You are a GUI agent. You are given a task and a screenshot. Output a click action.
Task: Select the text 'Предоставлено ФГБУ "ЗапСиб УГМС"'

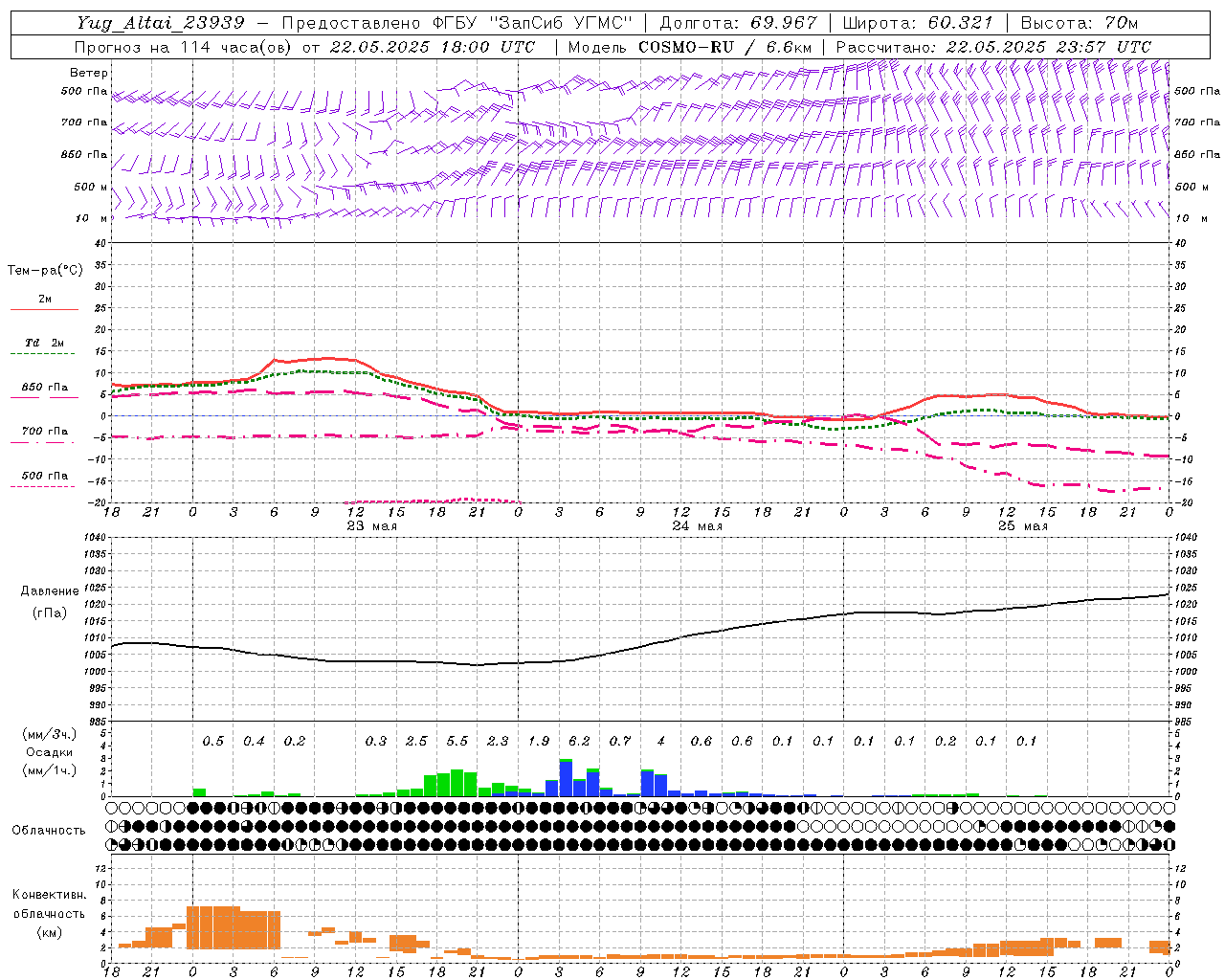(457, 23)
